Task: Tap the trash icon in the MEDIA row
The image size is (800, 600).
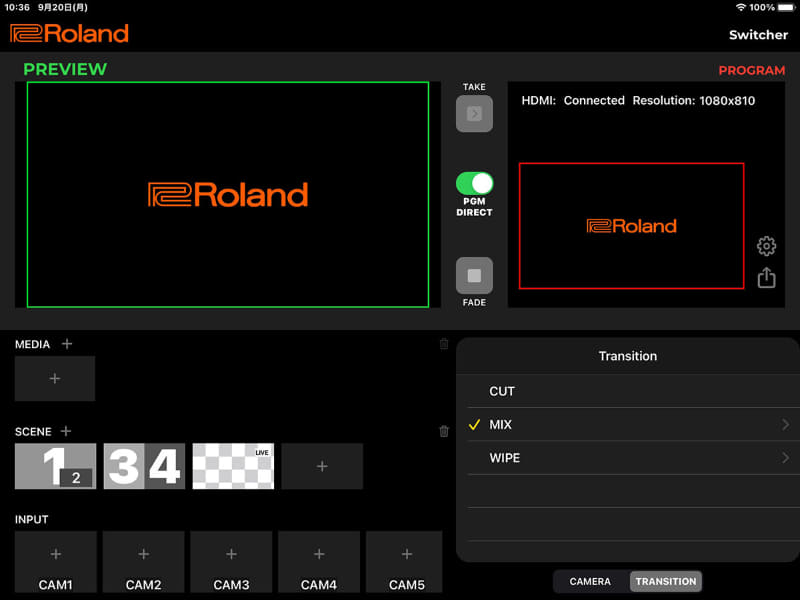Action: 444,343
